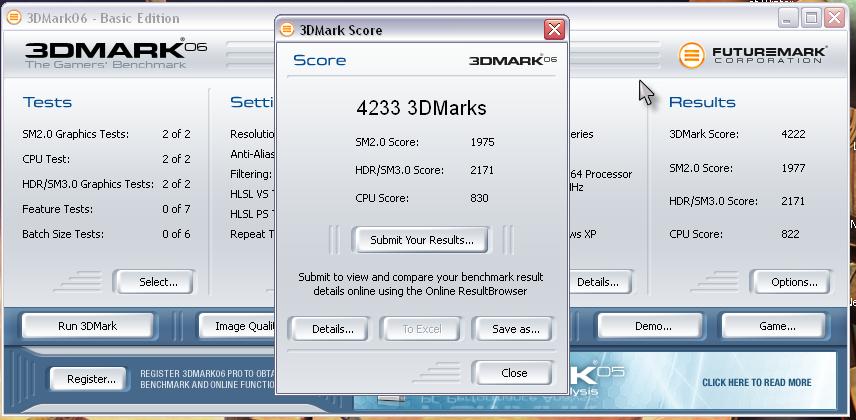This screenshot has width=856, height=420.
Task: Close the 3DMark Score dialog with X
Action: click(554, 29)
